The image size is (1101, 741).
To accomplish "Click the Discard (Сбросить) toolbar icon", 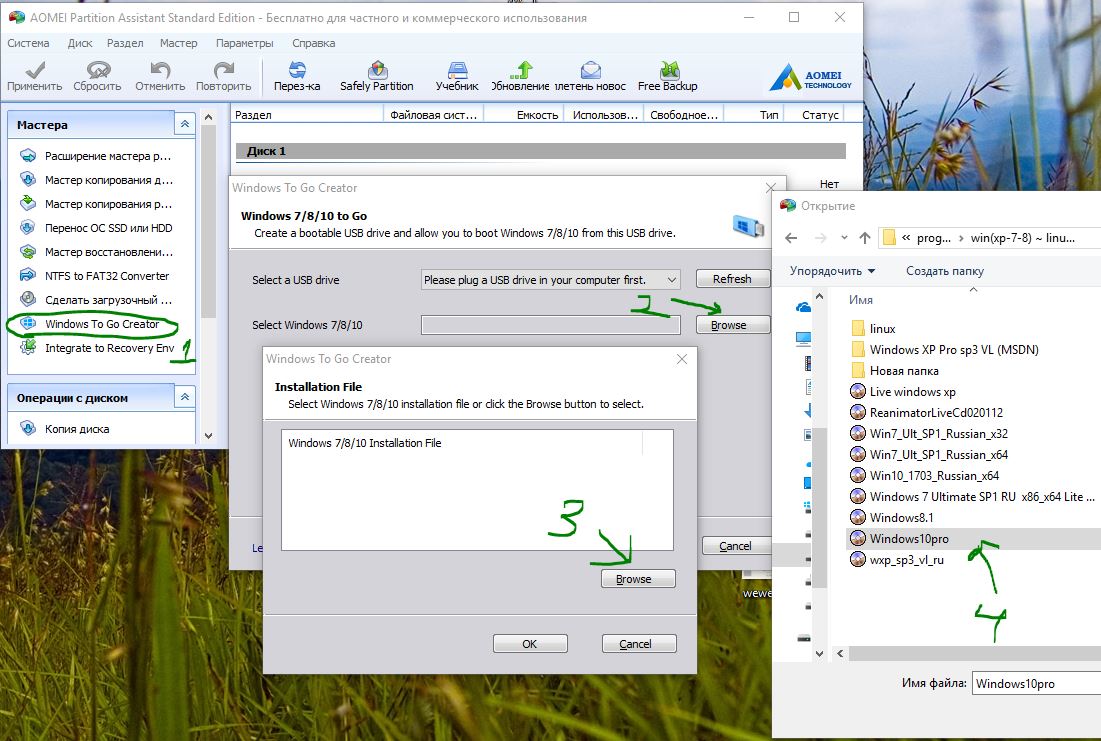I will pyautogui.click(x=98, y=70).
